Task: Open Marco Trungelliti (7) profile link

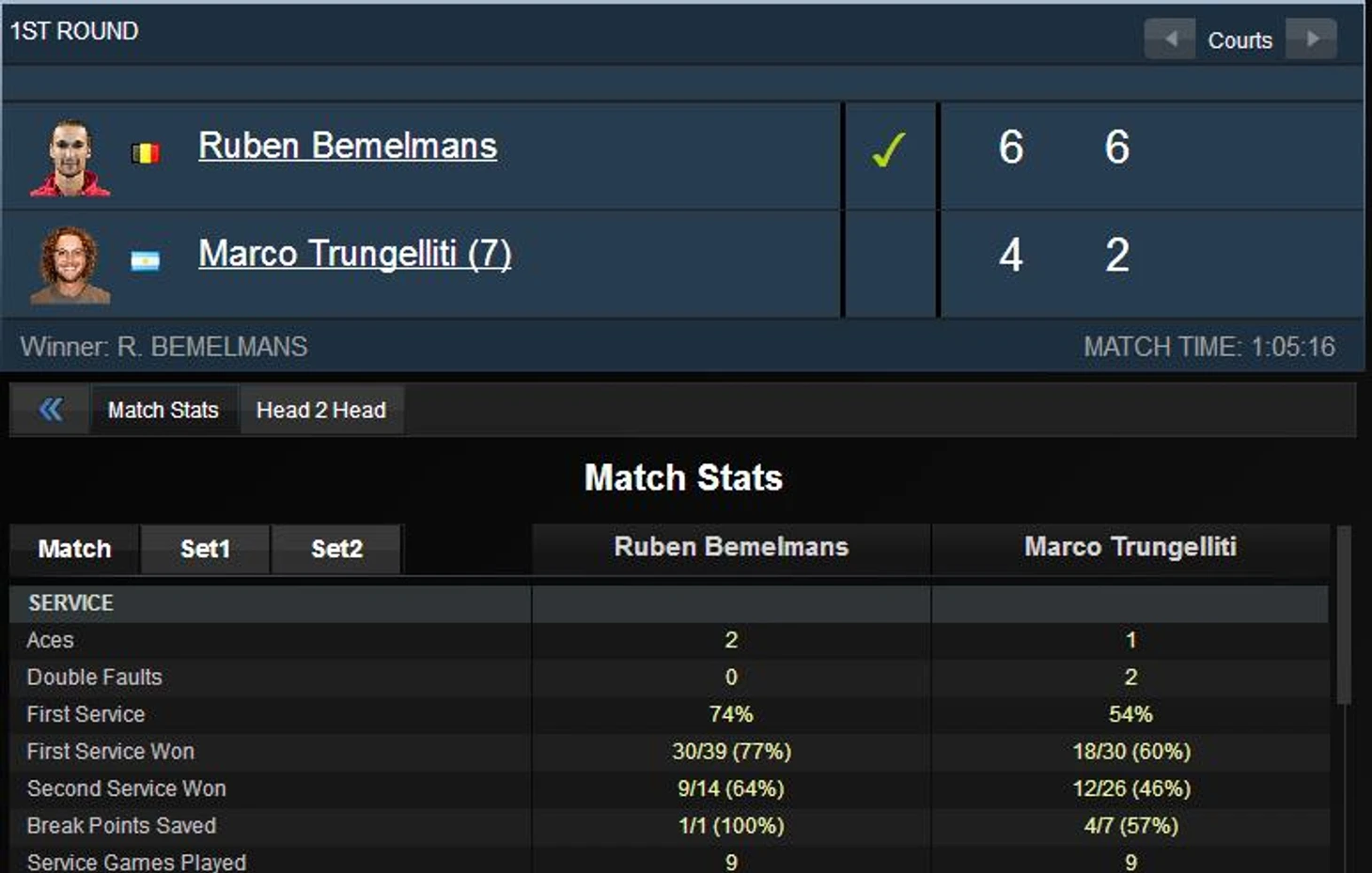Action: (355, 254)
